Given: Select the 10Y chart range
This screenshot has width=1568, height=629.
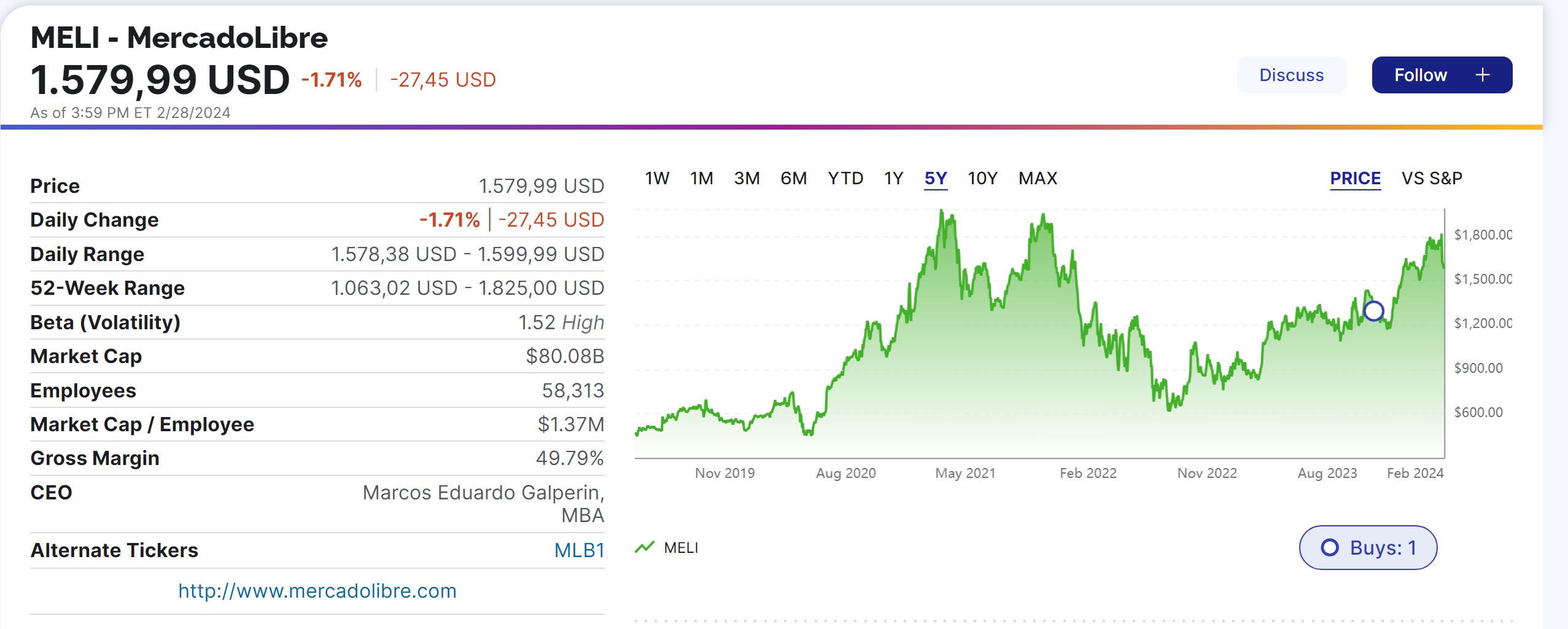Looking at the screenshot, I should [x=983, y=178].
